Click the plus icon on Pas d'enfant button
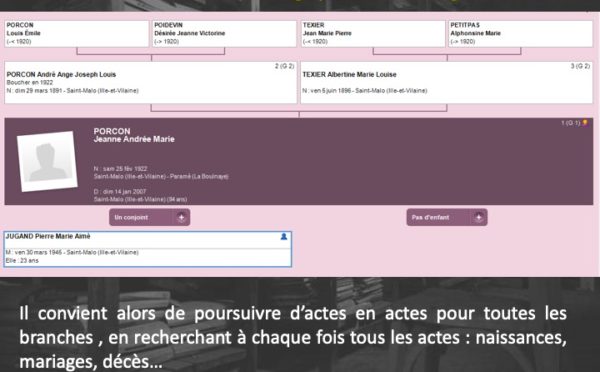 coord(478,217)
